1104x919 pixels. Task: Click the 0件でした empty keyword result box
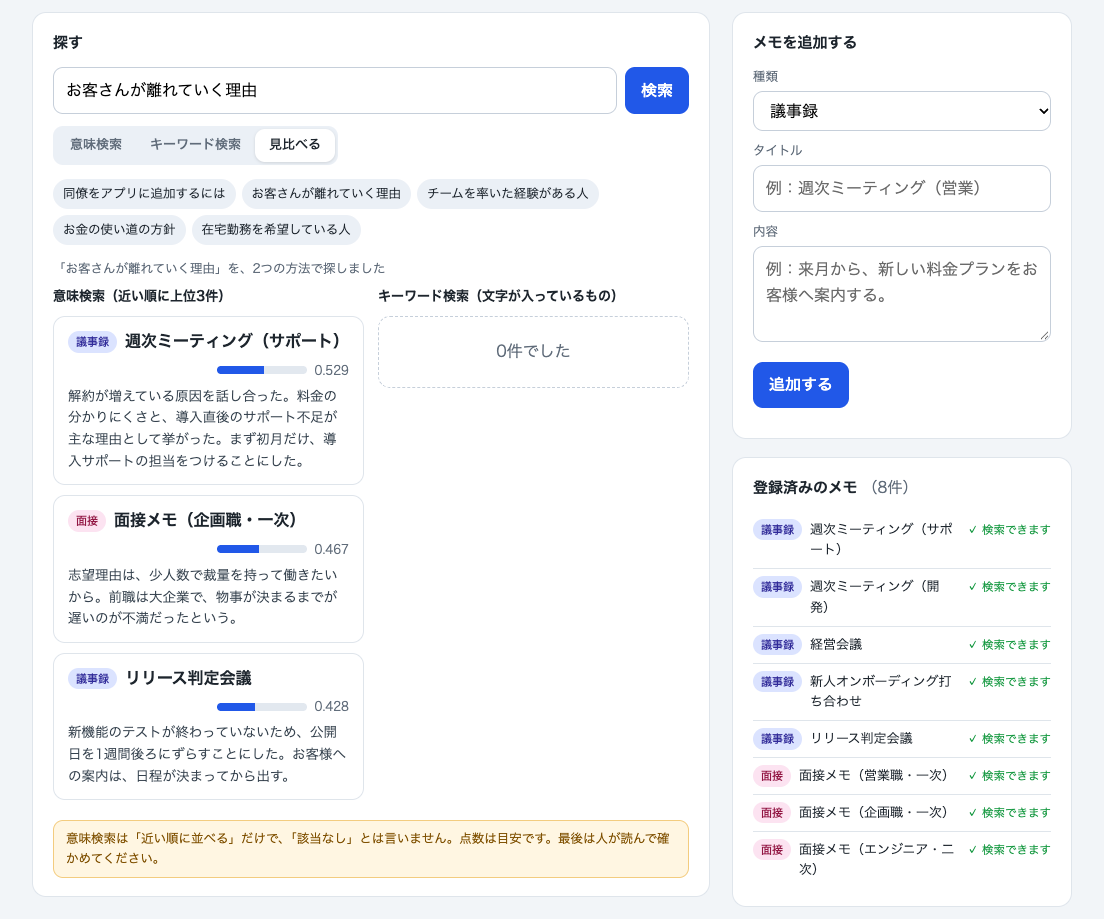533,351
